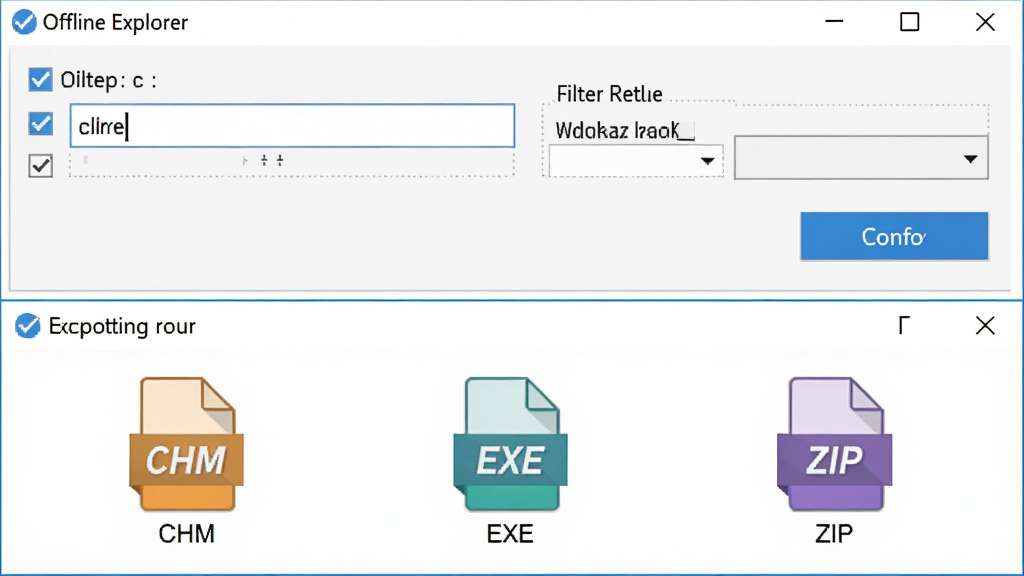Choose the EXE export file icon
Image resolution: width=1024 pixels, height=576 pixels.
pyautogui.click(x=510, y=444)
